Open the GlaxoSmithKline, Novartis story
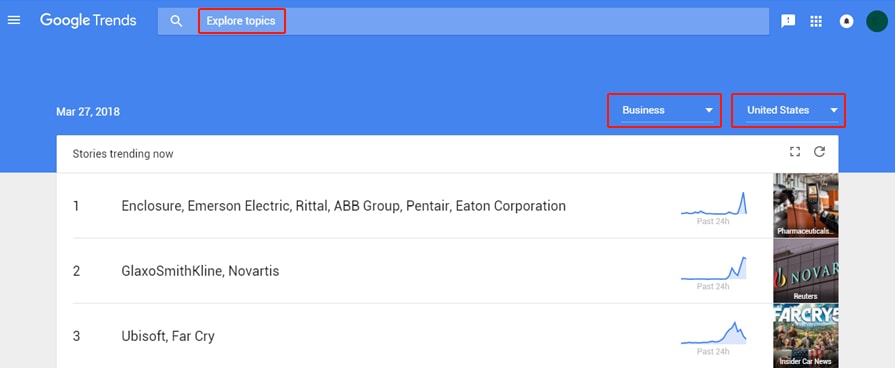The height and width of the screenshot is (368, 895). (x=200, y=271)
